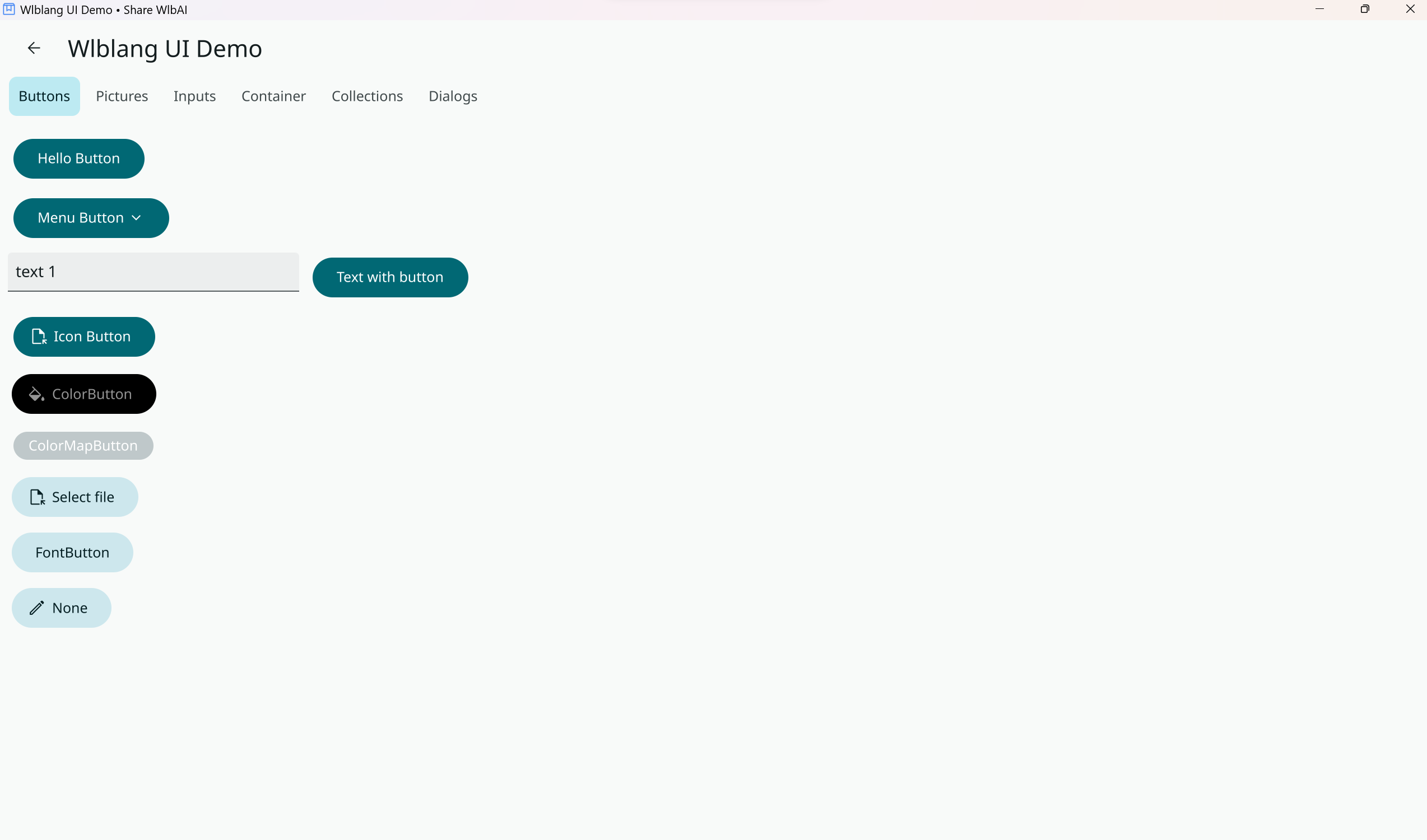
Task: Select the Buttons tab
Action: coord(44,96)
